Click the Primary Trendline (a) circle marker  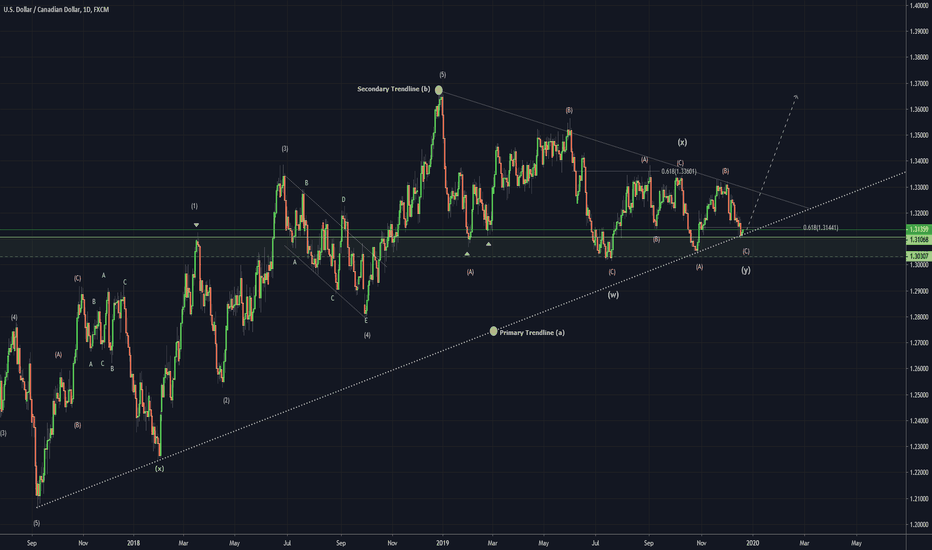pos(493,331)
